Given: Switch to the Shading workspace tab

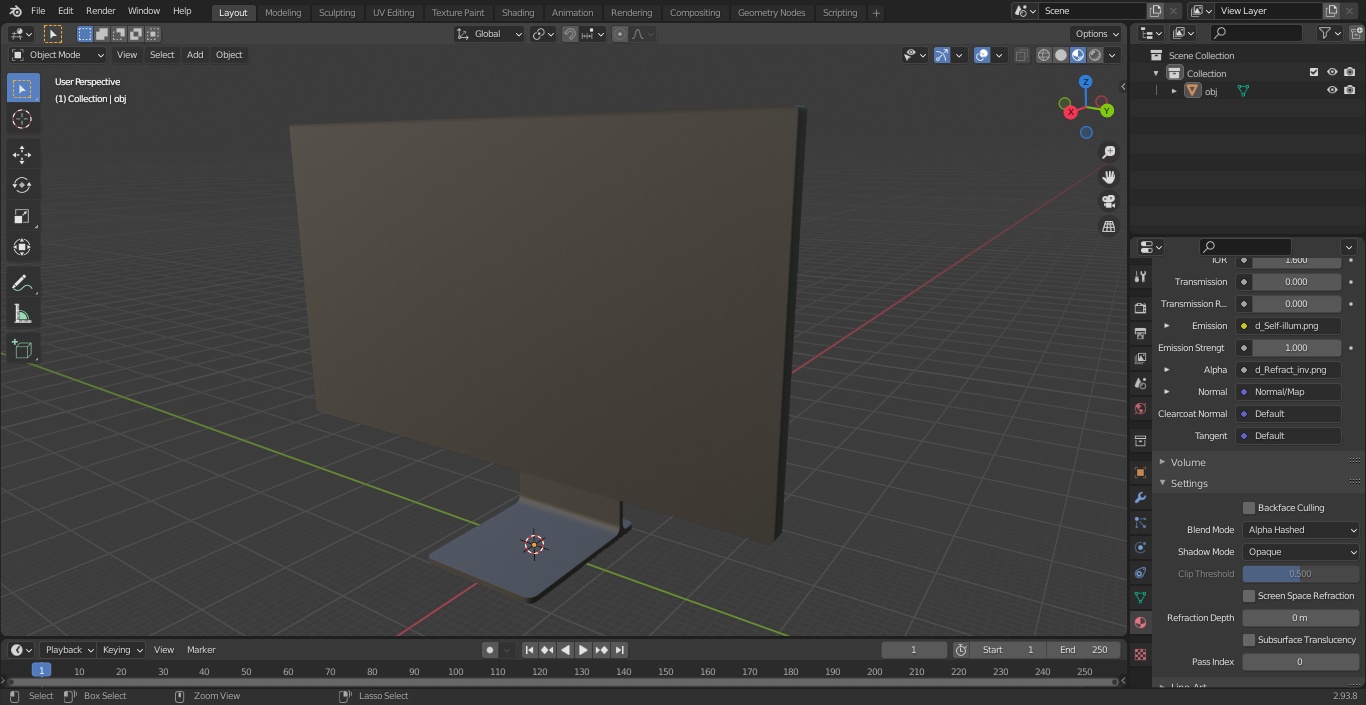Looking at the screenshot, I should (x=518, y=13).
